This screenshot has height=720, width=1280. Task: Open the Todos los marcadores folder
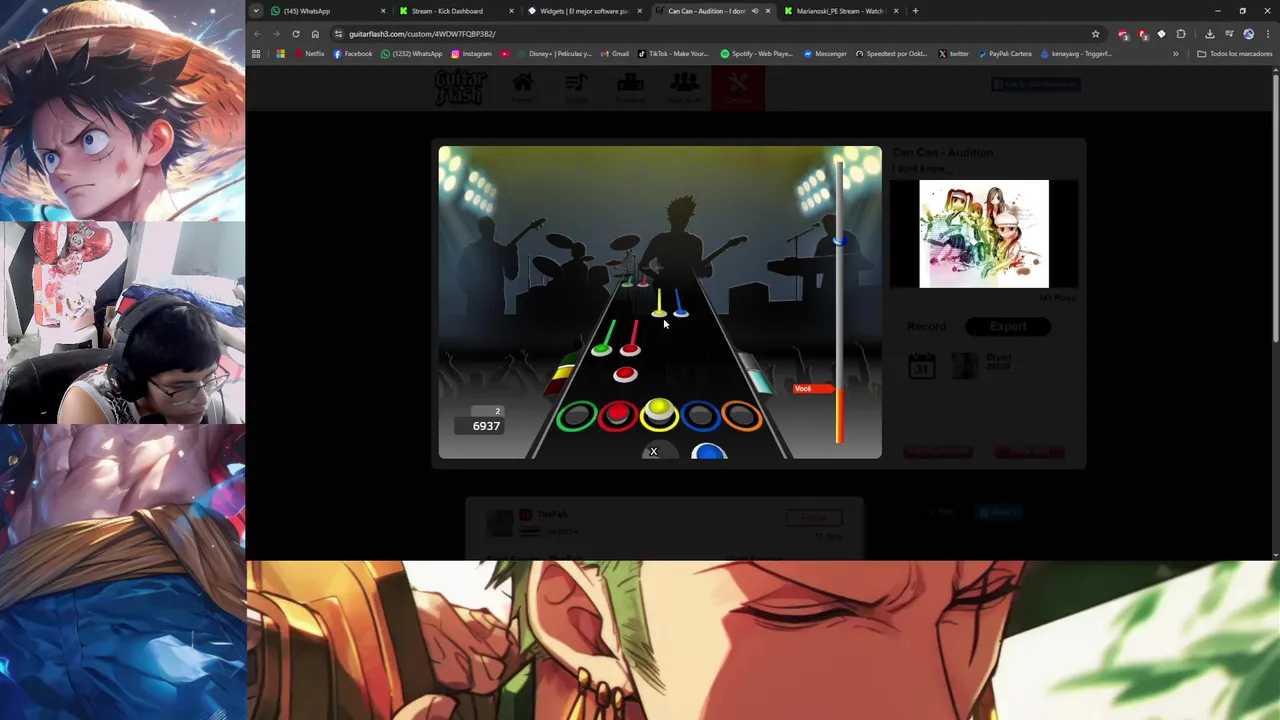(x=1235, y=54)
